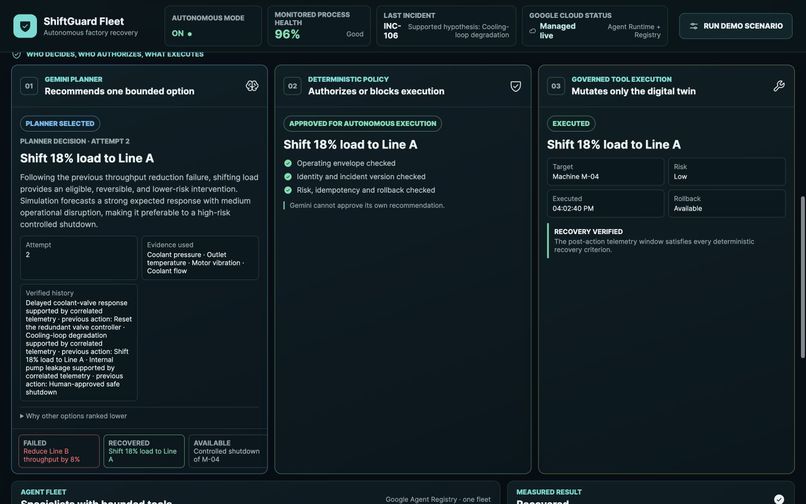
Task: Click 'Shift 18% load to Line A' in Deterministic Policy
Action: 351,145
